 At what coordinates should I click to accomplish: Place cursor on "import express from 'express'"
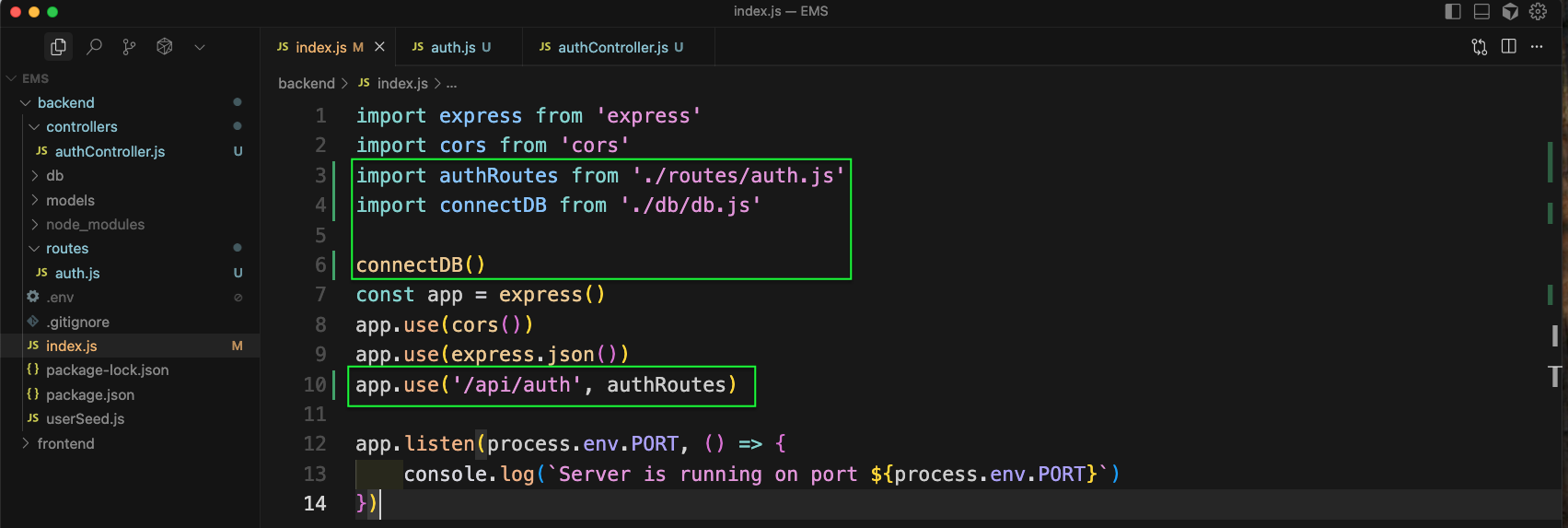pos(528,116)
